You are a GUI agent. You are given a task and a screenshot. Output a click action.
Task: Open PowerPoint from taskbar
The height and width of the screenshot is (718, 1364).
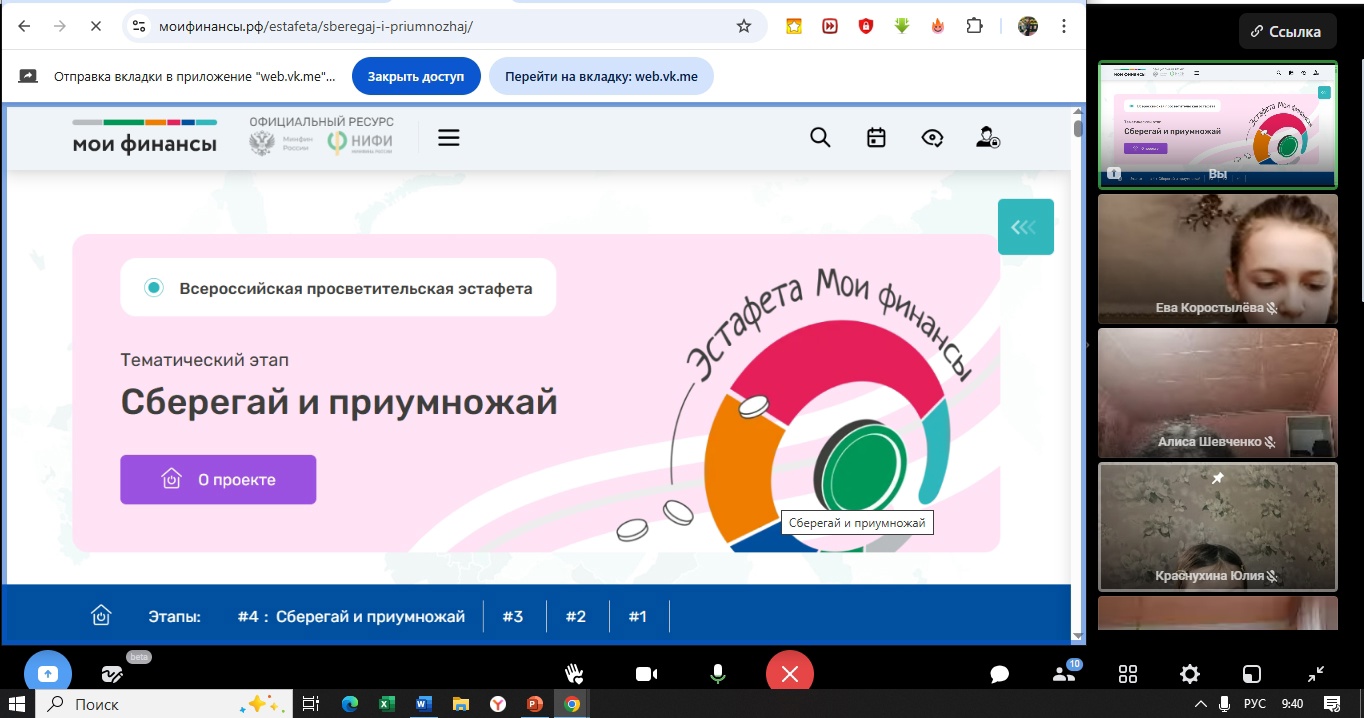[534, 704]
